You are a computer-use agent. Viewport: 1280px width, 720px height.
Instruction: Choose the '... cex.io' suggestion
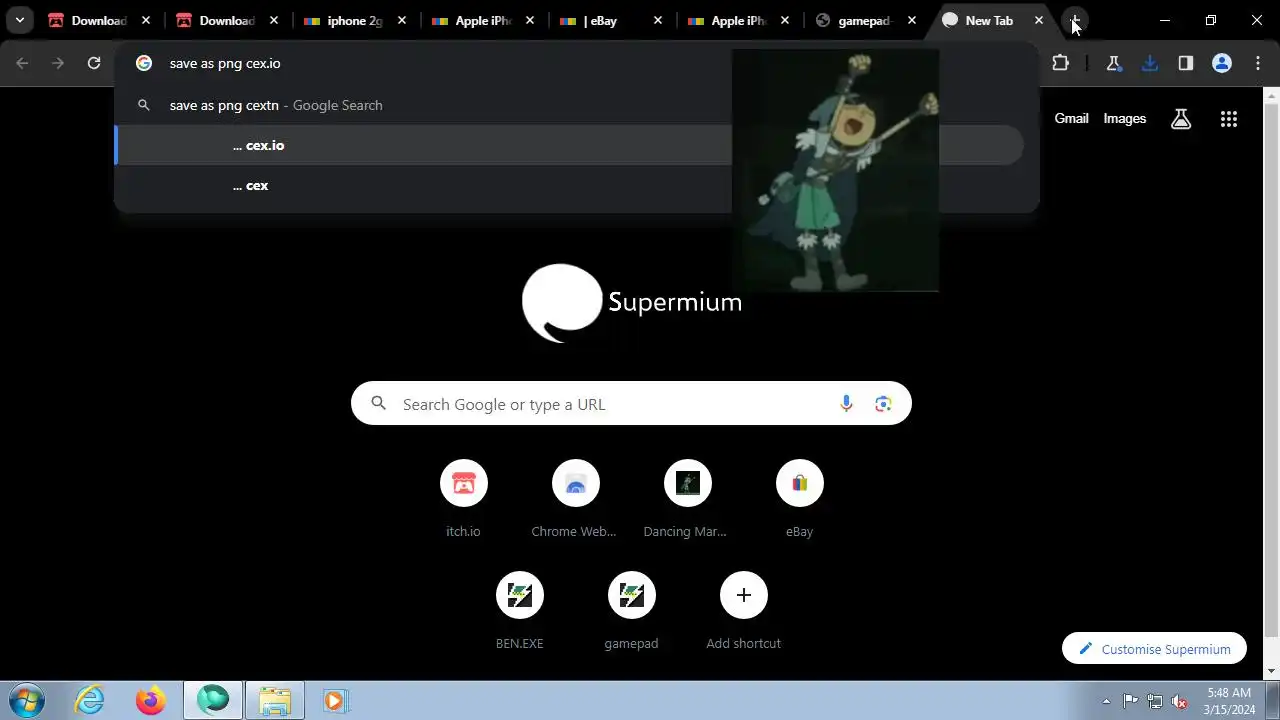[570, 145]
